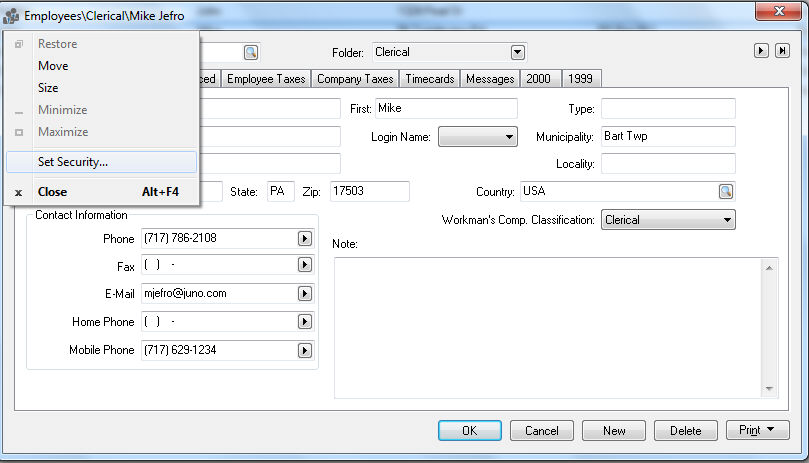The width and height of the screenshot is (809, 463).
Task: Click the arrow button beside Phone field
Action: click(x=305, y=239)
